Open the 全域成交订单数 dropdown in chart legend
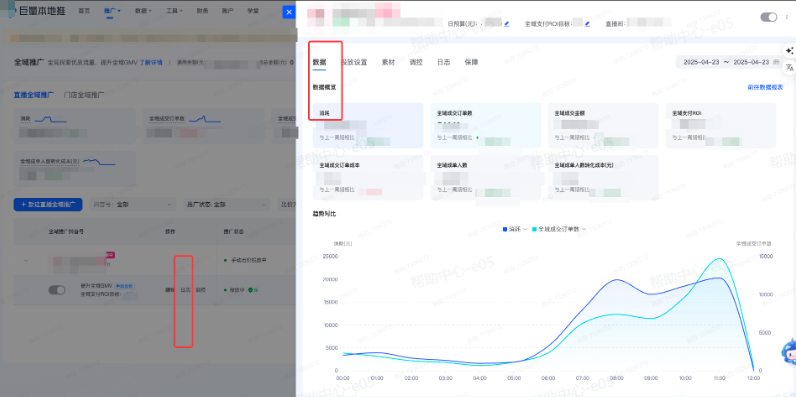 559,229
